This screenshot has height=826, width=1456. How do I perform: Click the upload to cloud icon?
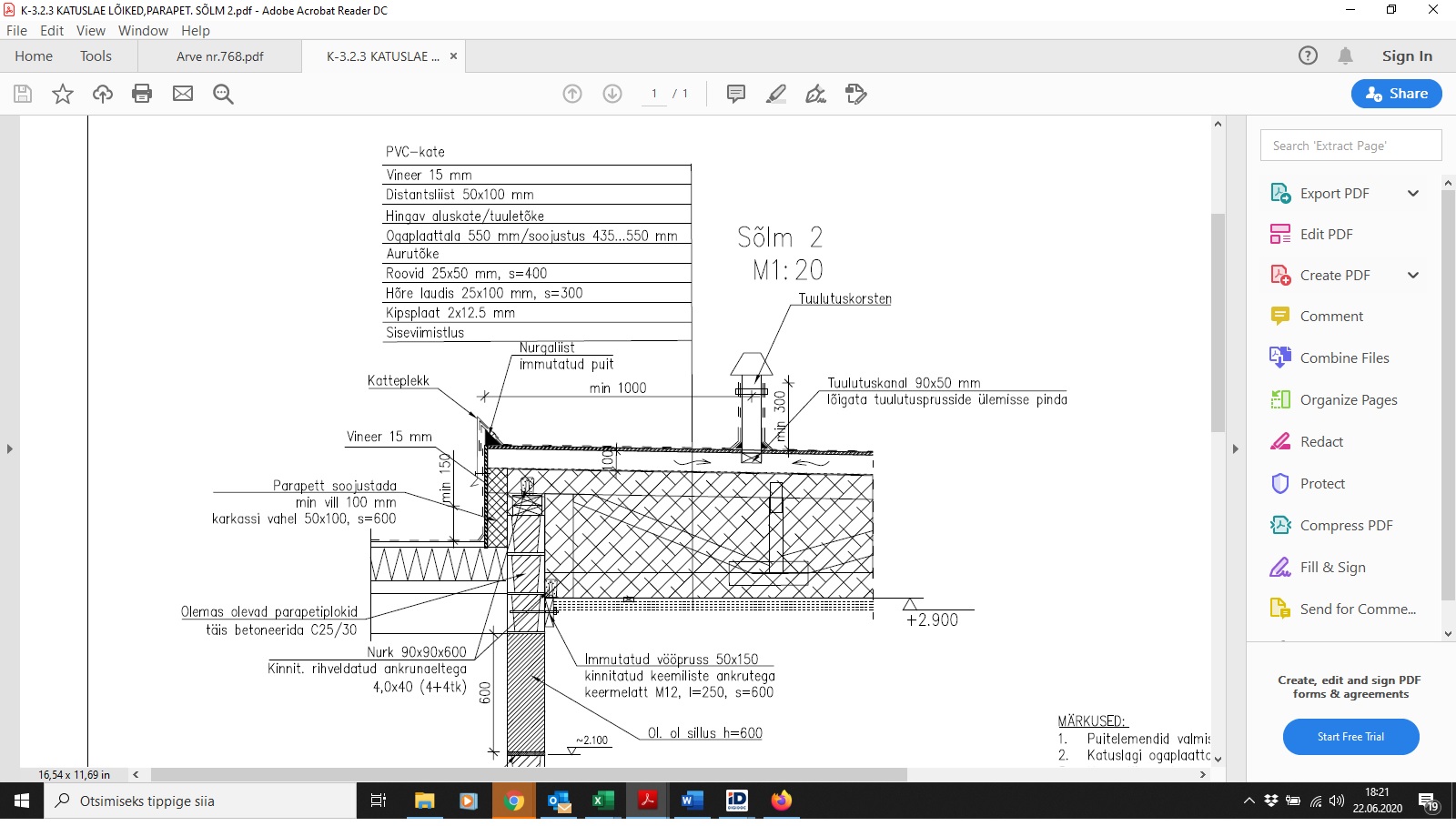[x=103, y=94]
